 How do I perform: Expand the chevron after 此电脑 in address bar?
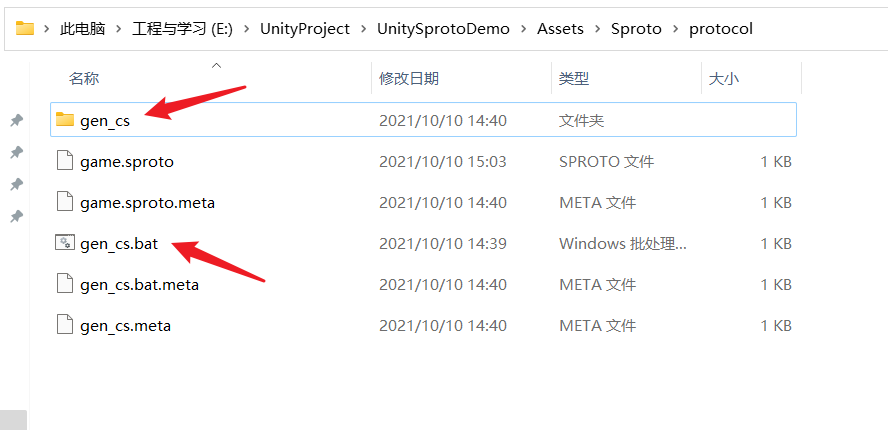tap(118, 29)
